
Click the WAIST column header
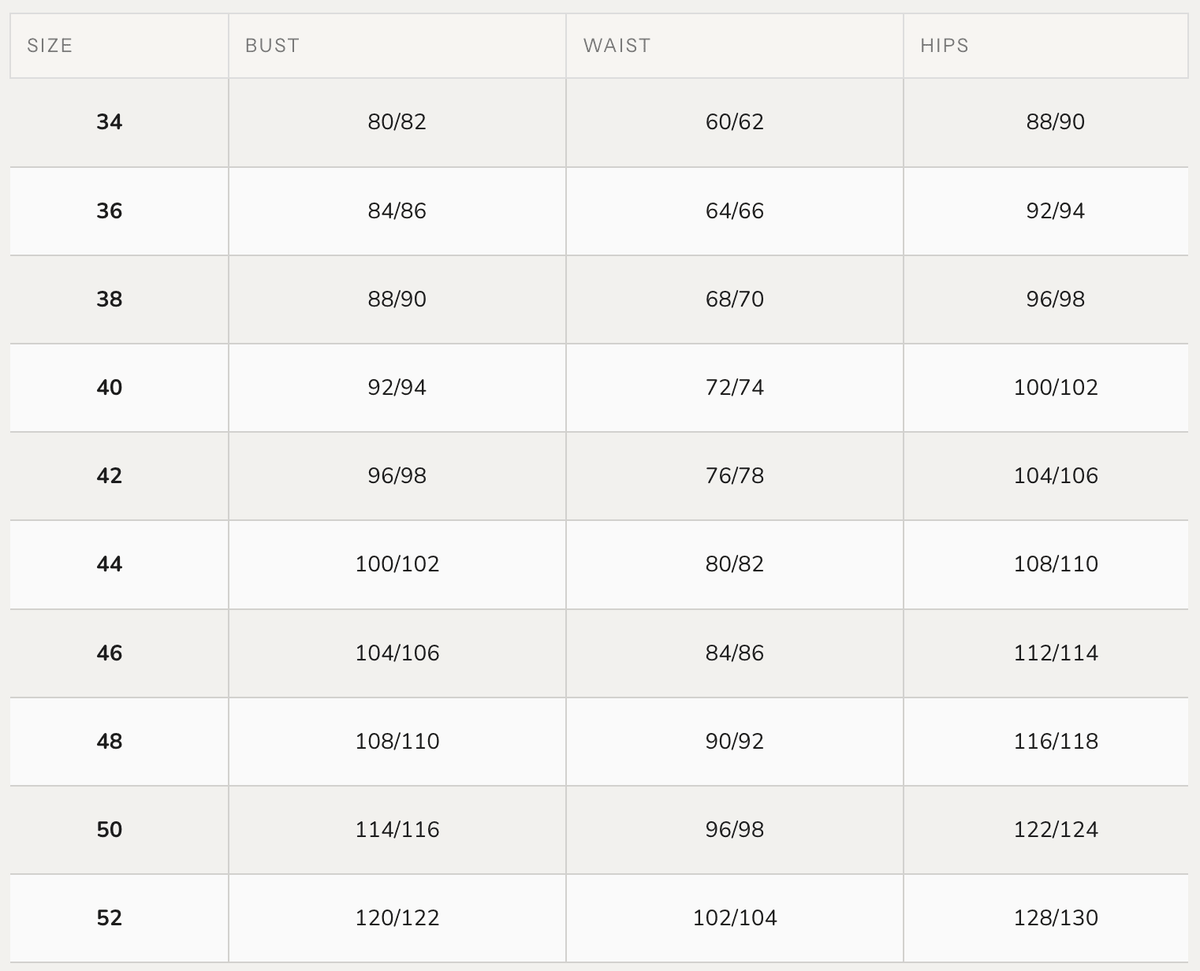617,46
